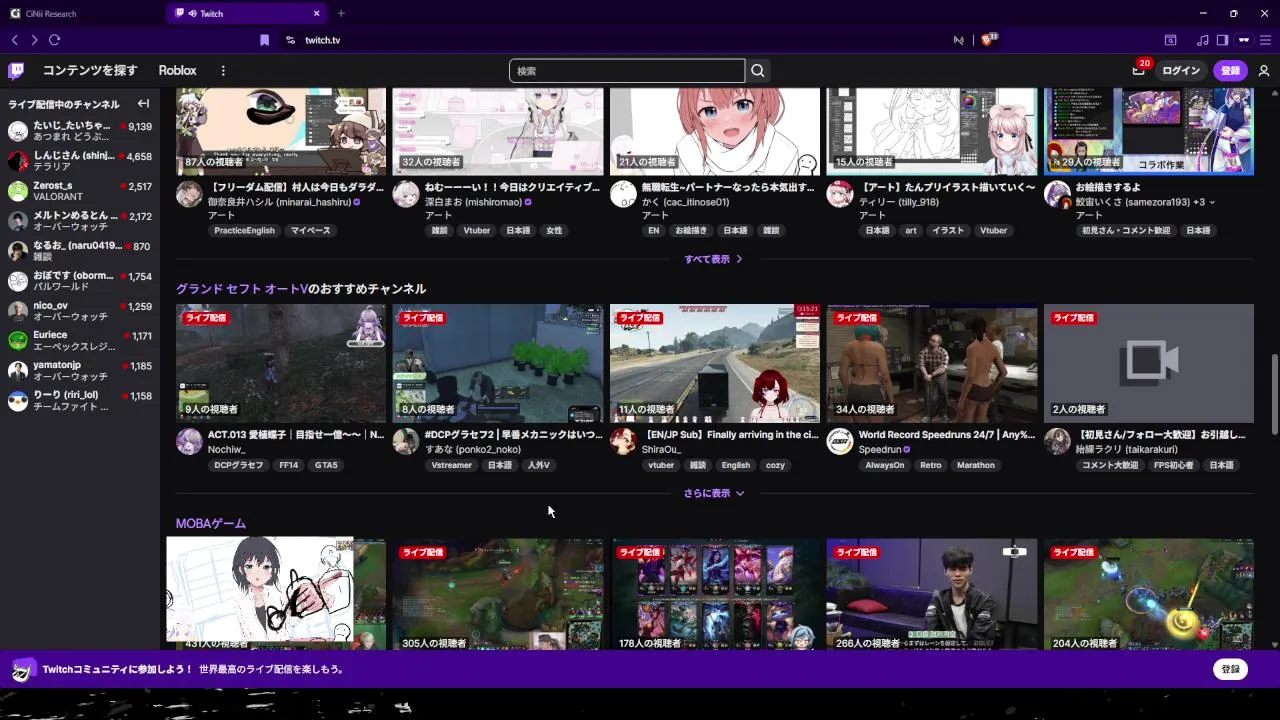Viewport: 1280px width, 720px height.
Task: Open the MOBA stream thumbnail with 266 viewers
Action: (932, 595)
